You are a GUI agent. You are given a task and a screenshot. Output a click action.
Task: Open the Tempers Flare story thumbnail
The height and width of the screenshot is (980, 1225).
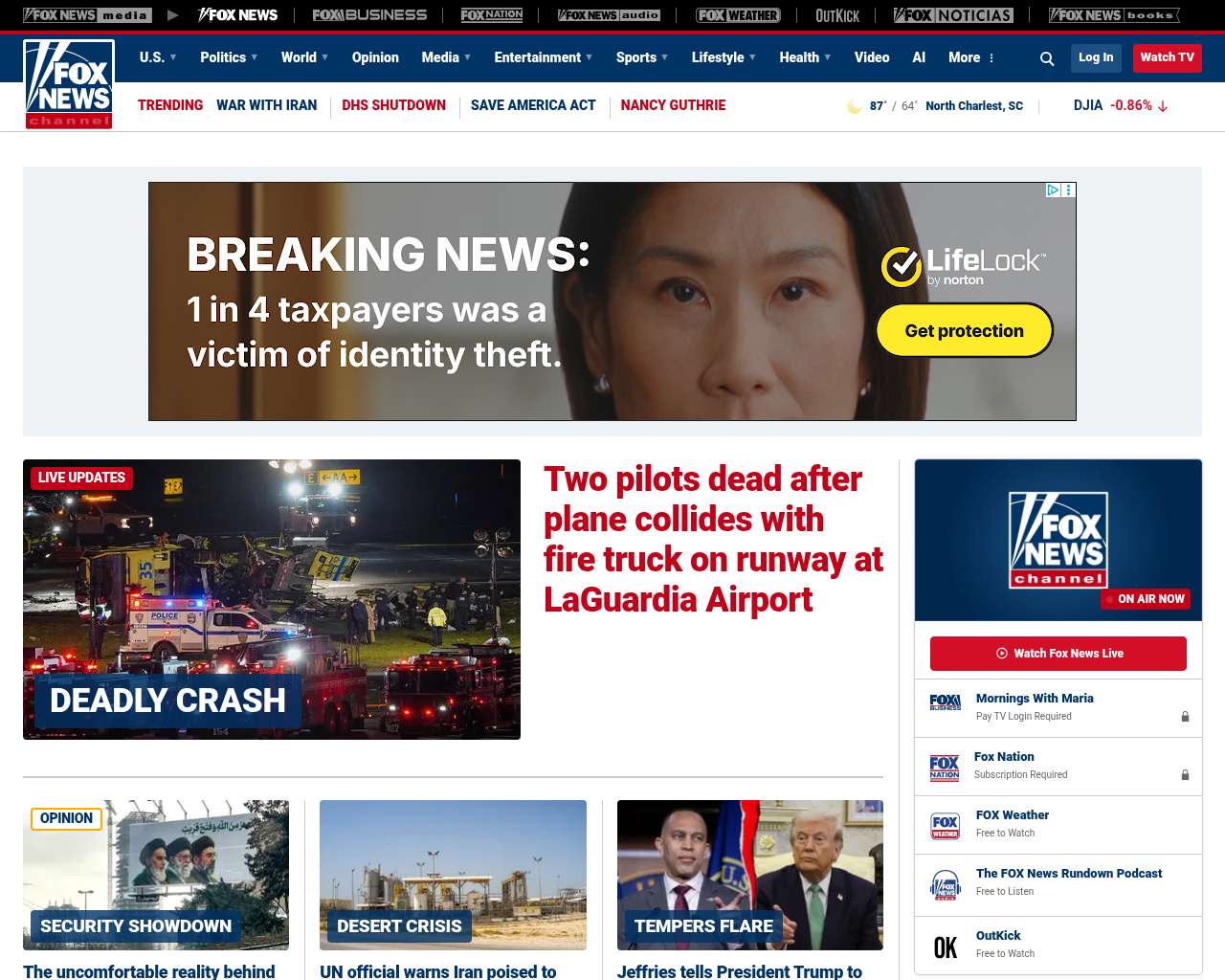pyautogui.click(x=750, y=875)
